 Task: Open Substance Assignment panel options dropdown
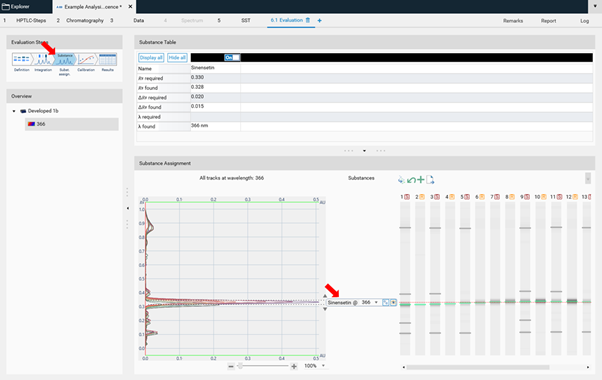pyautogui.click(x=588, y=178)
